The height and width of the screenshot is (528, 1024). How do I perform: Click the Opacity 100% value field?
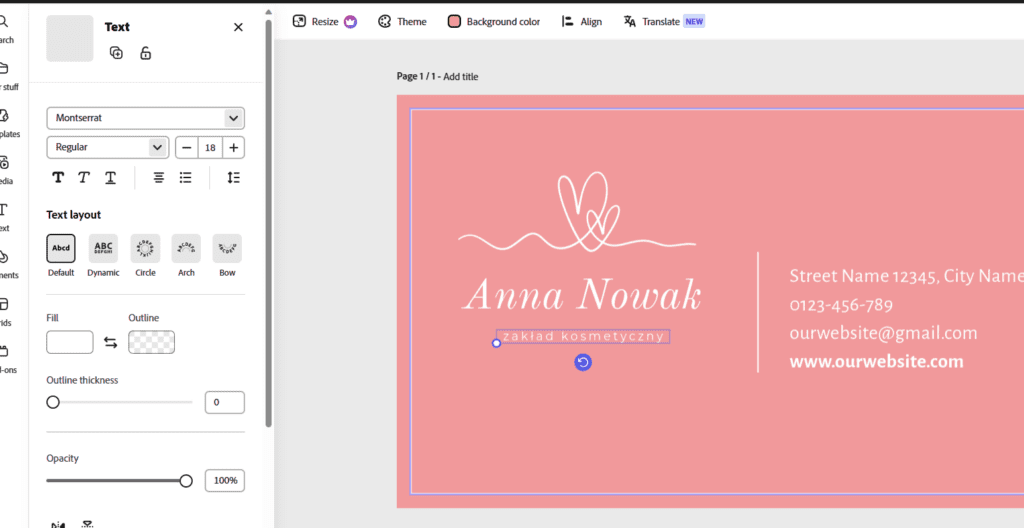[225, 480]
